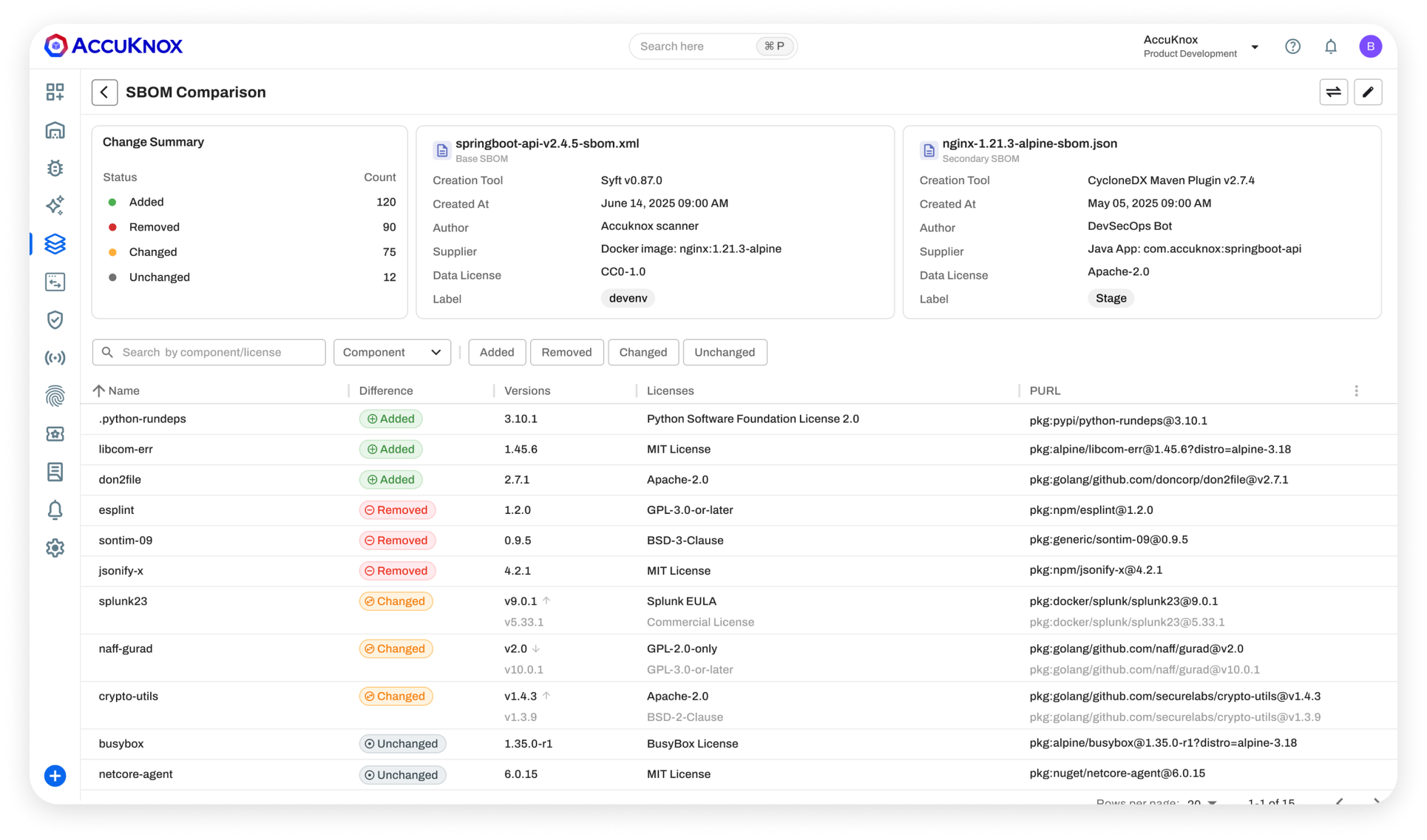The width and height of the screenshot is (1427, 840).
Task: Open the sparkle AI icon in sidebar
Action: [x=55, y=205]
